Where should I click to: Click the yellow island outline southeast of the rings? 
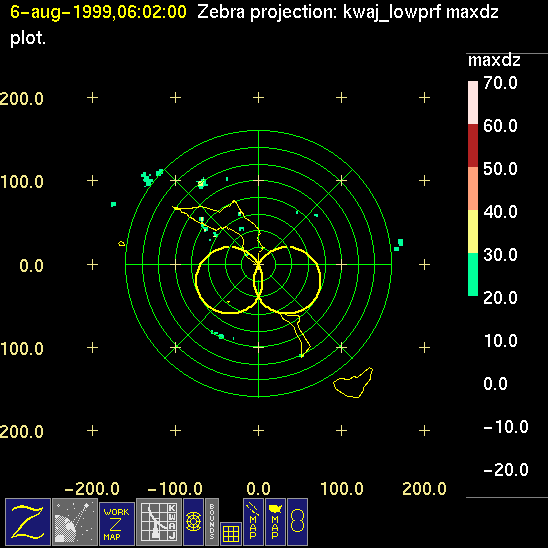pyautogui.click(x=353, y=383)
